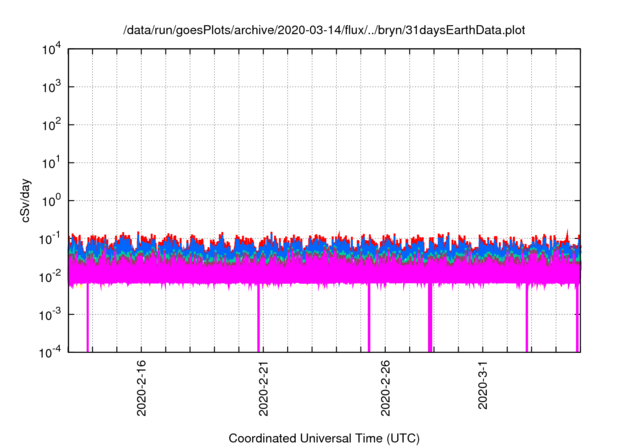Click the plot title file path

[324, 30]
